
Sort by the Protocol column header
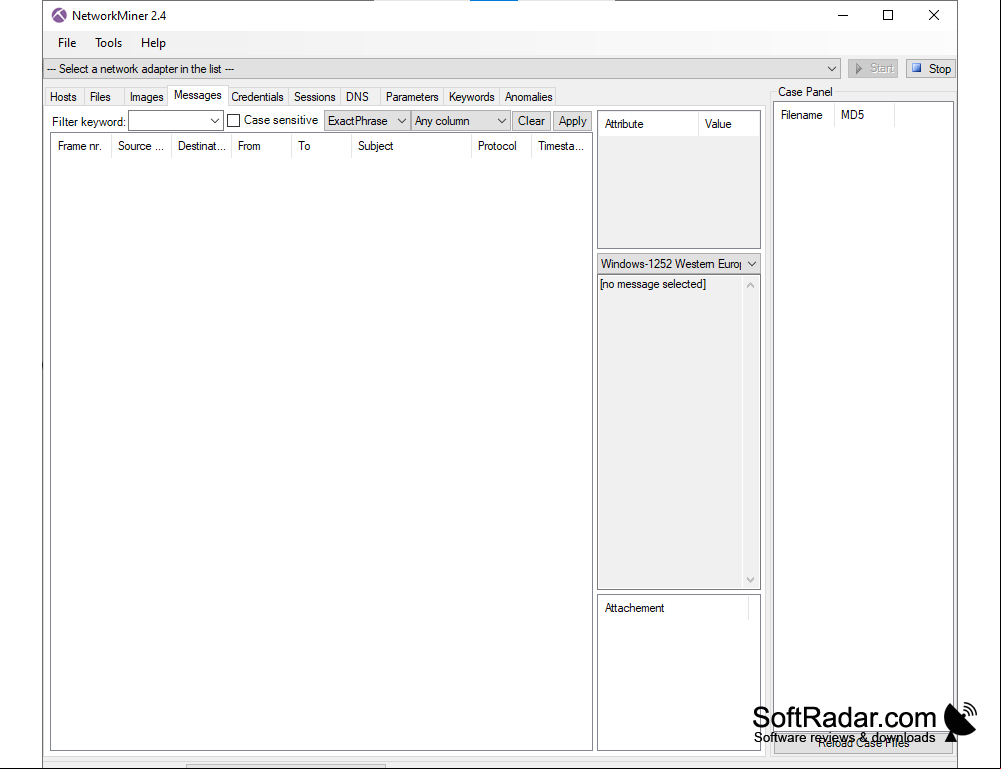[501, 146]
